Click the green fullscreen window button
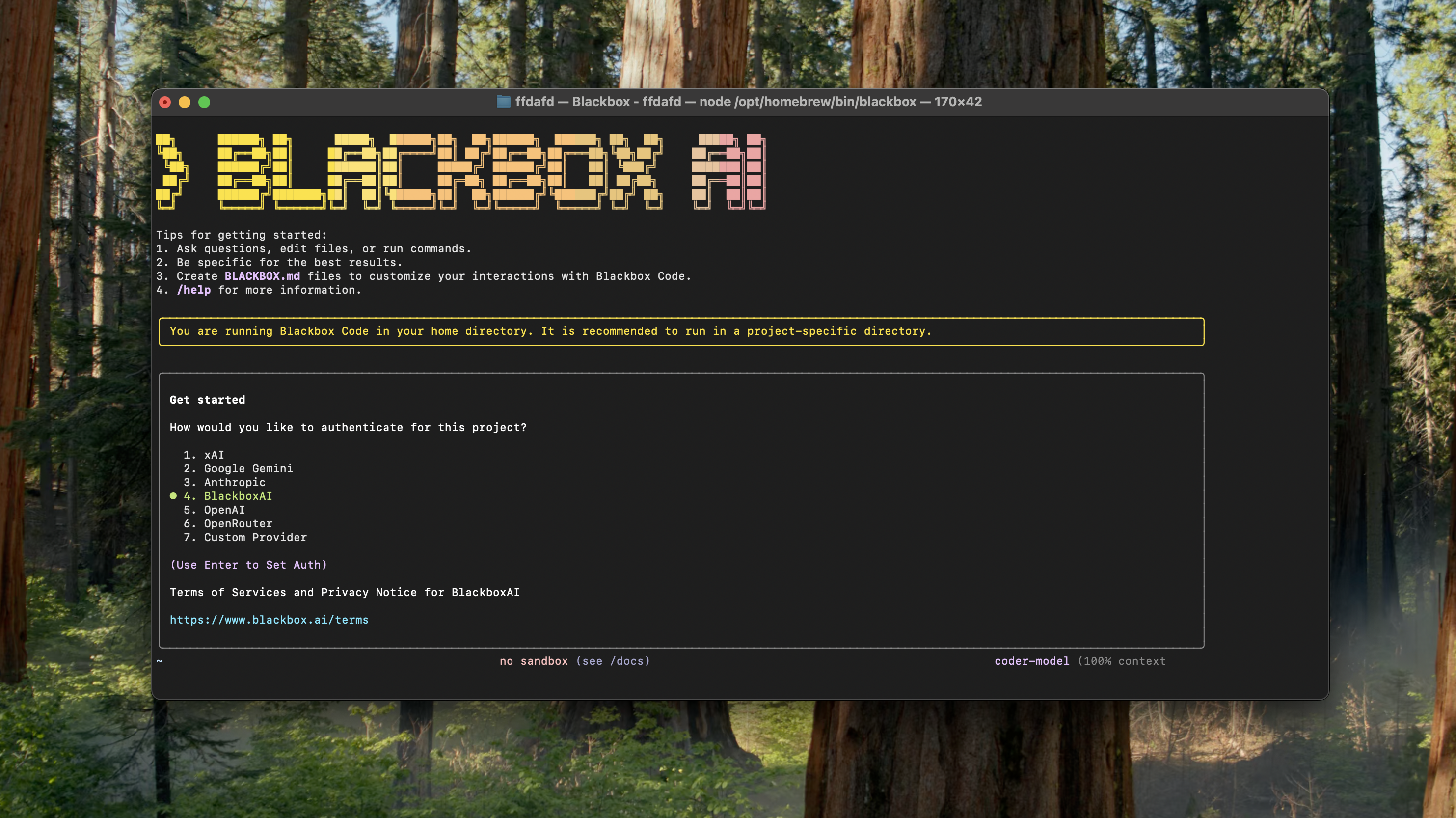 [205, 102]
